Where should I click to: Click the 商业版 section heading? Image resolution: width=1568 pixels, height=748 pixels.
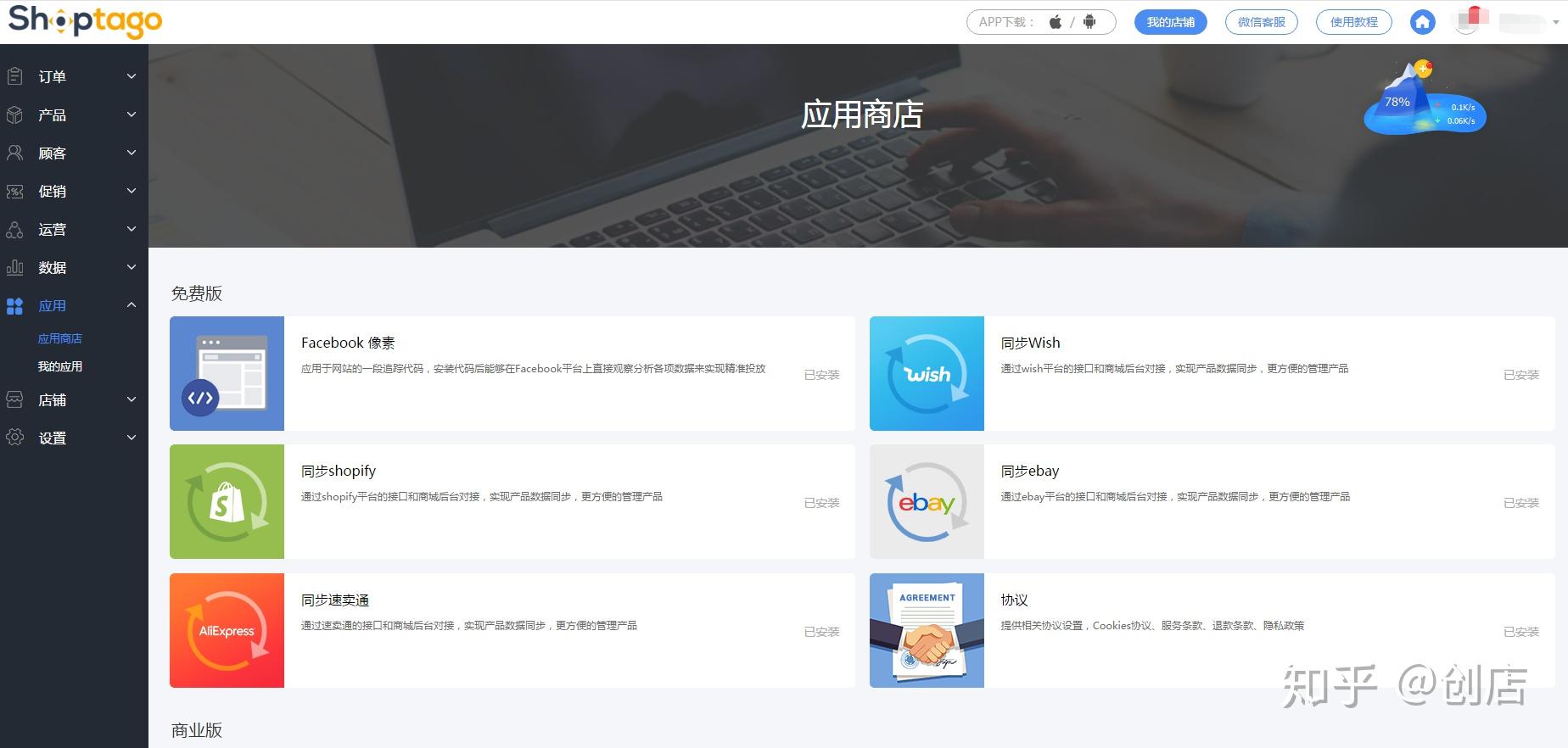click(197, 730)
